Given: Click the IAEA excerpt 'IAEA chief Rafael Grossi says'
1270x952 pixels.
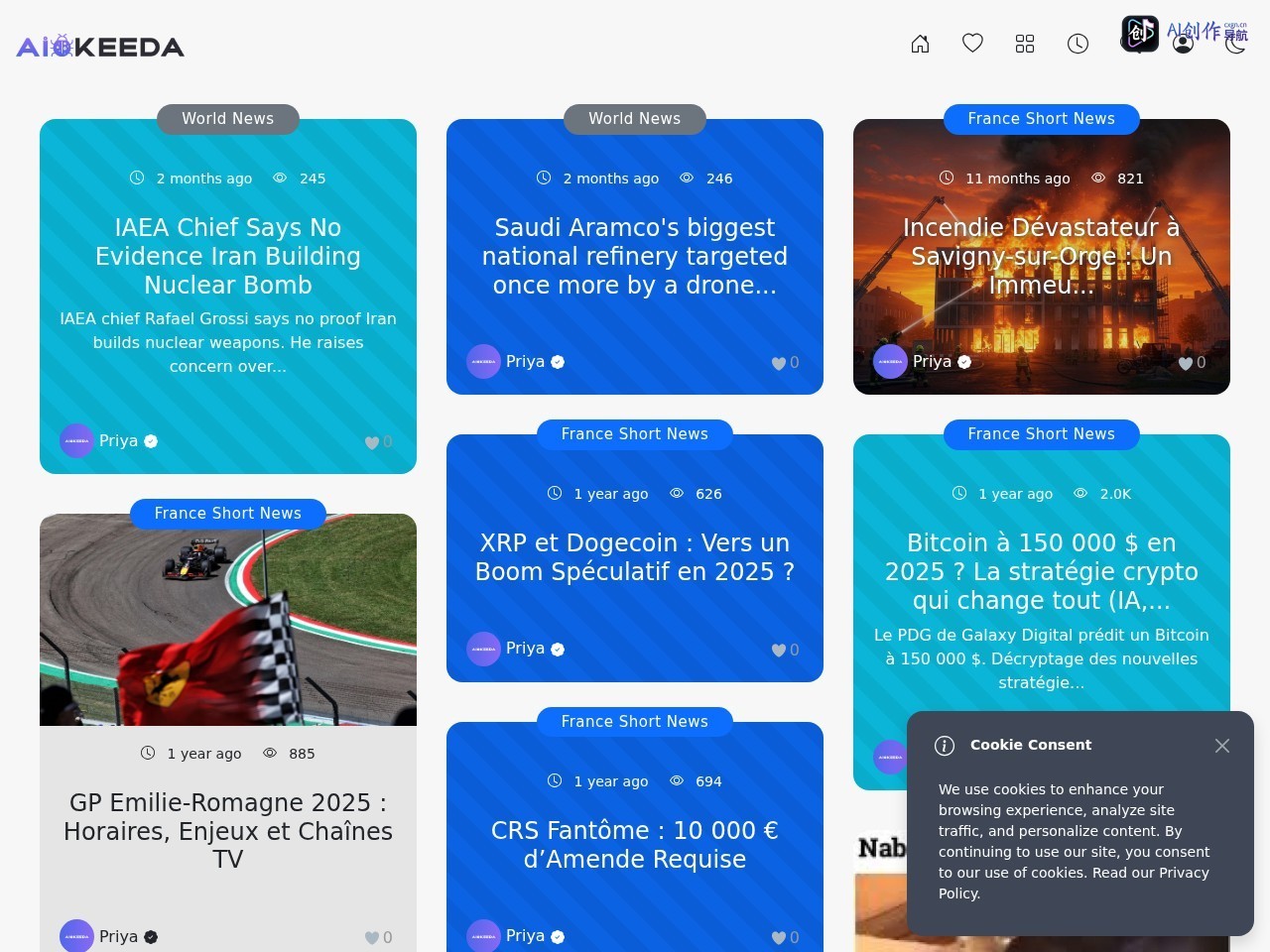Looking at the screenshot, I should click(x=228, y=342).
